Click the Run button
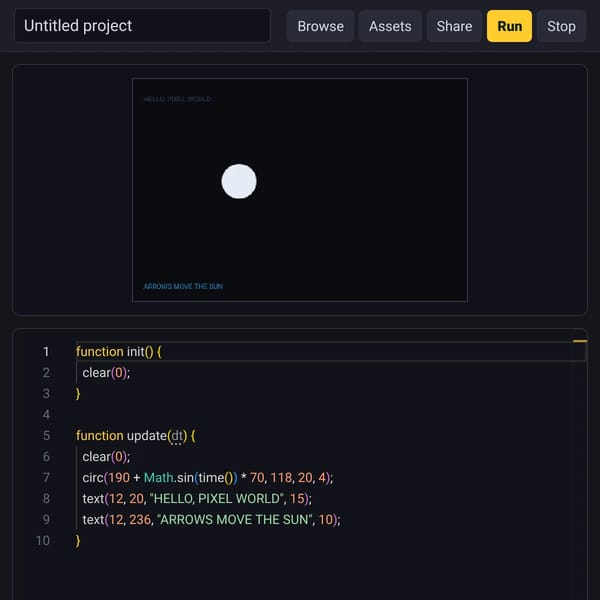This screenshot has height=600, width=600. tap(509, 26)
